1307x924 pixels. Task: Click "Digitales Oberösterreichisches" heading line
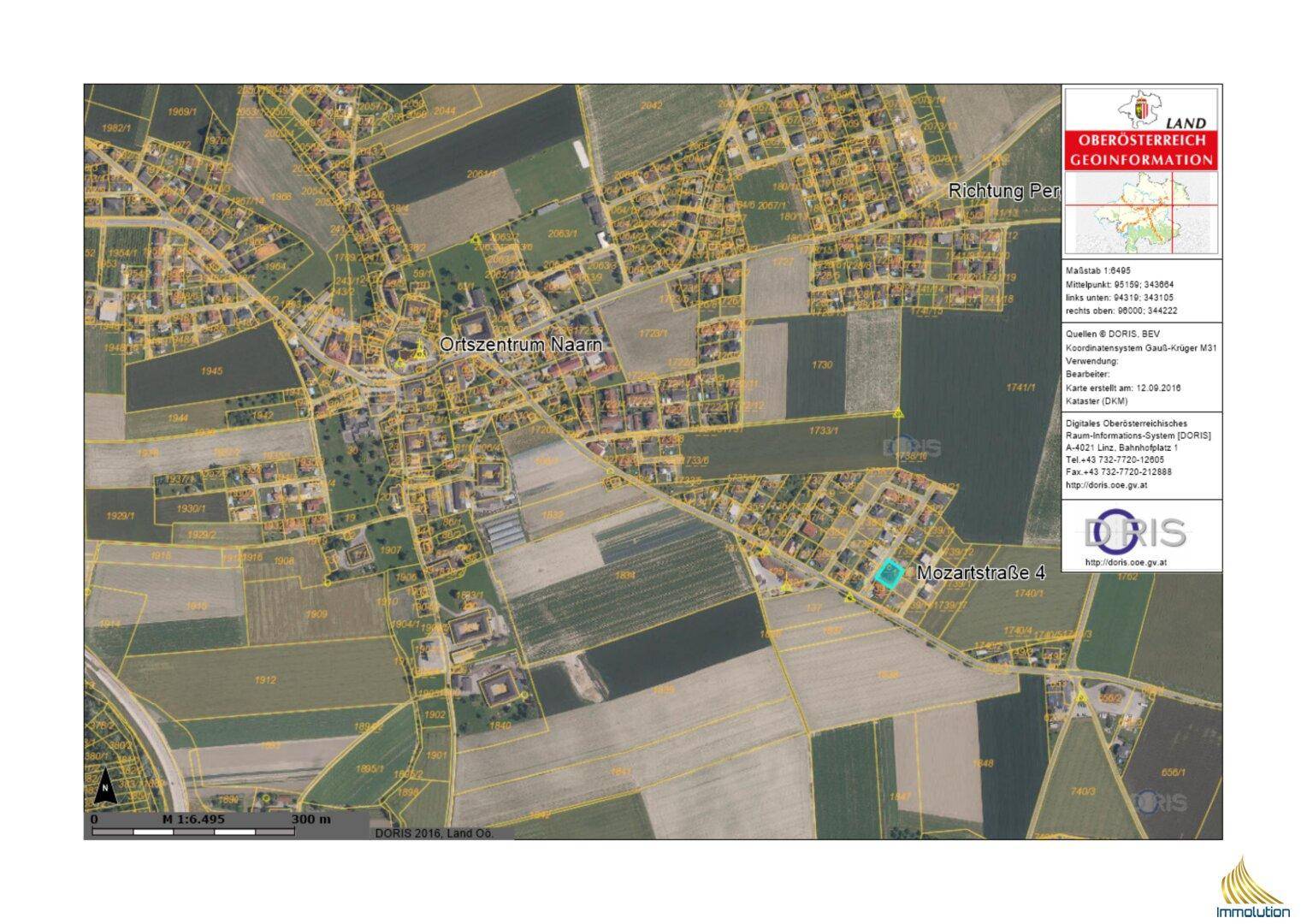[x=1126, y=423]
